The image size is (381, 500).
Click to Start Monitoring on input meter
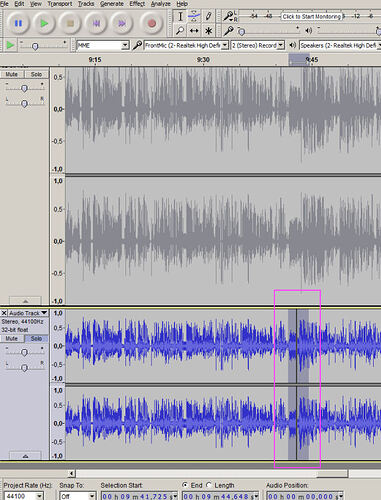312,16
